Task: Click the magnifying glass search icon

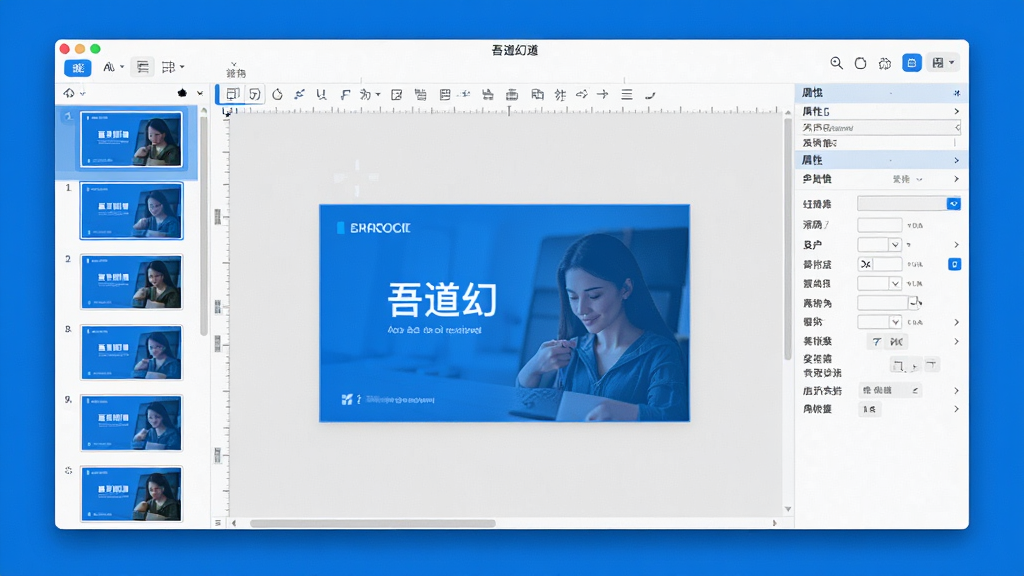Action: (836, 63)
